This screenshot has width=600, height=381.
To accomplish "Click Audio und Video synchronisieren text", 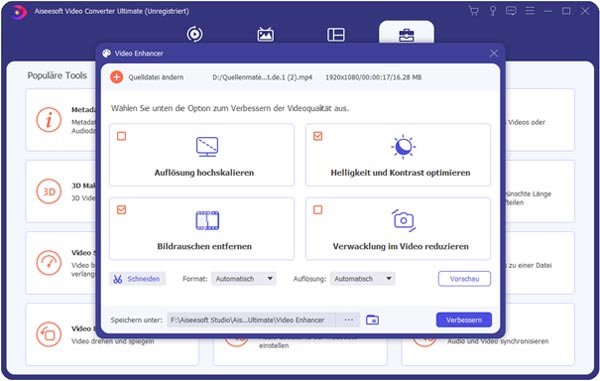I will [498, 341].
